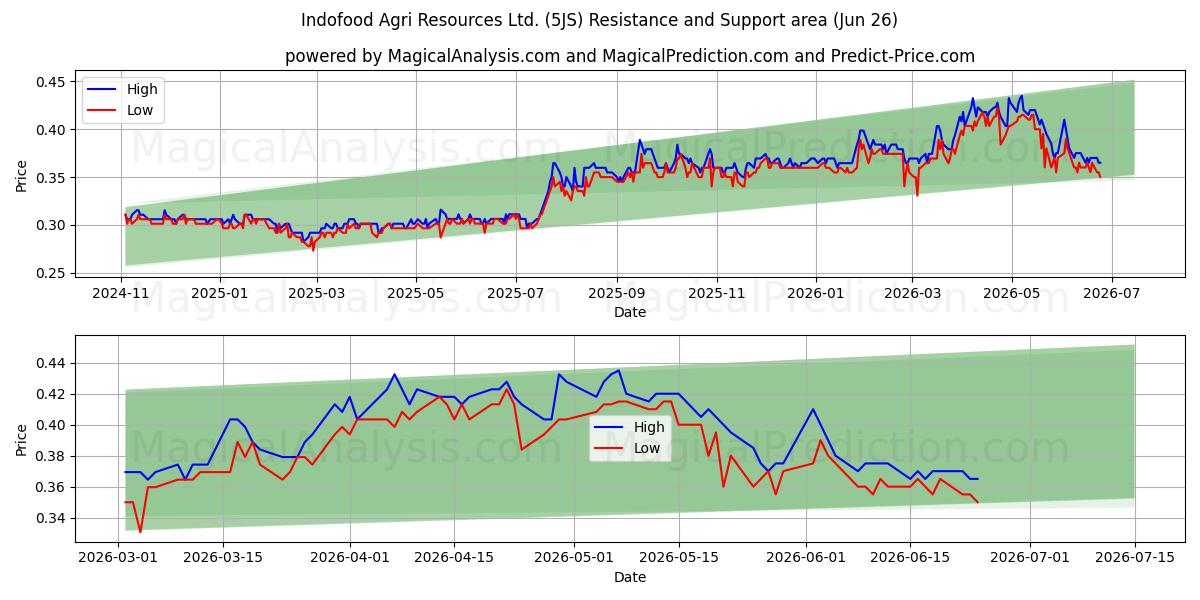The height and width of the screenshot is (600, 1200).
Task: Click the 2025-03 tick label
Action: (x=318, y=293)
